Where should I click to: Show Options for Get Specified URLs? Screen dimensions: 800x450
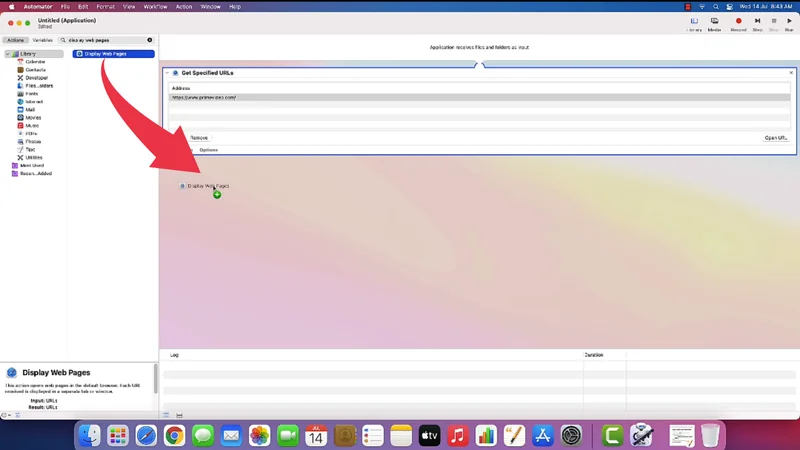pos(208,150)
